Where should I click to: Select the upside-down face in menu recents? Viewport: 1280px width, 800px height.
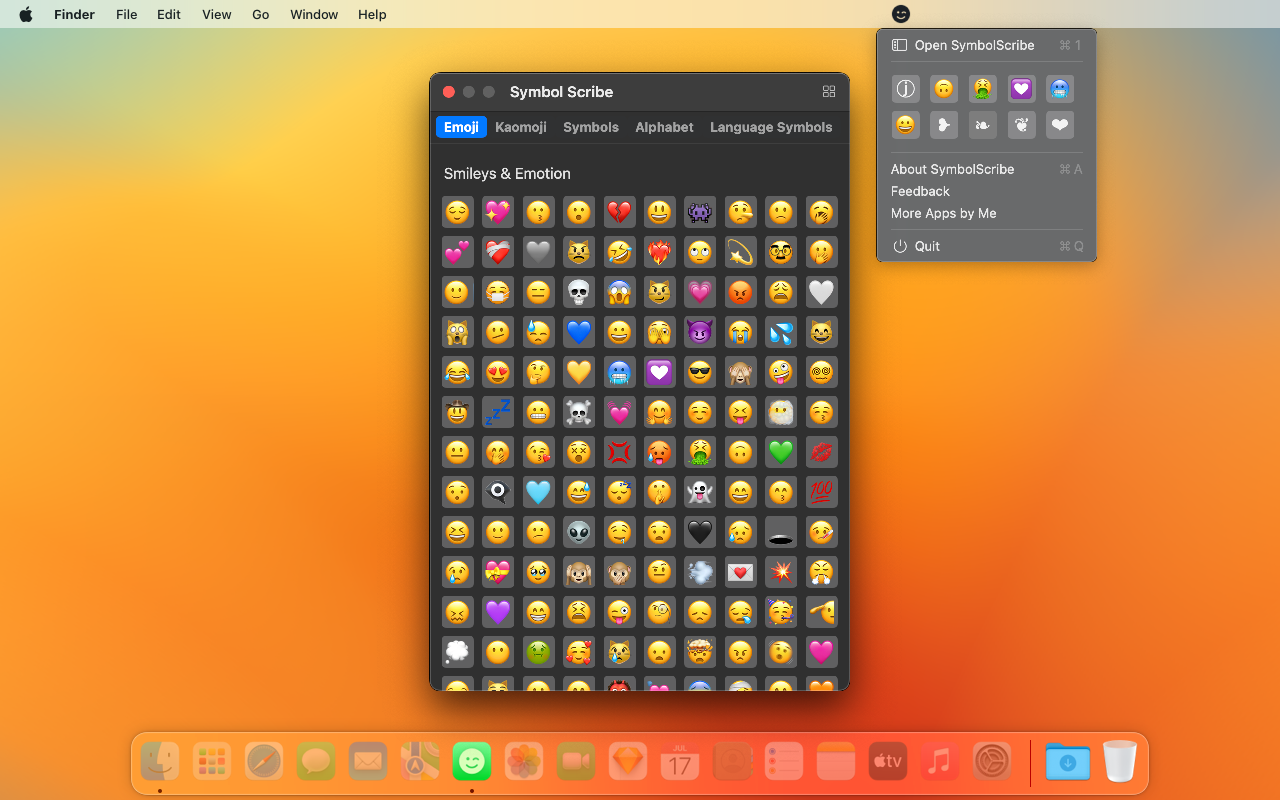(943, 89)
